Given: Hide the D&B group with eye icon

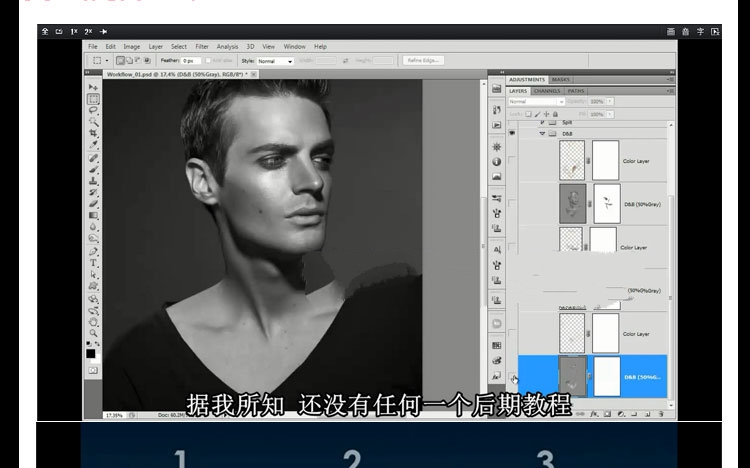Looking at the screenshot, I should coord(512,134).
